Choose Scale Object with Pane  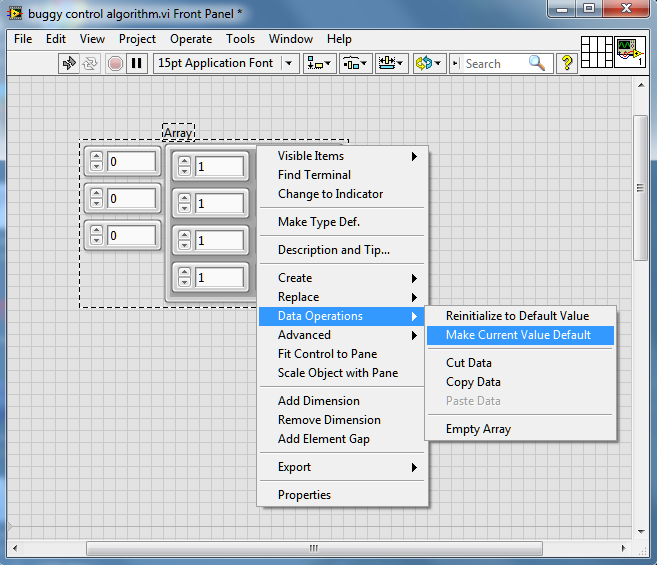pos(344,373)
